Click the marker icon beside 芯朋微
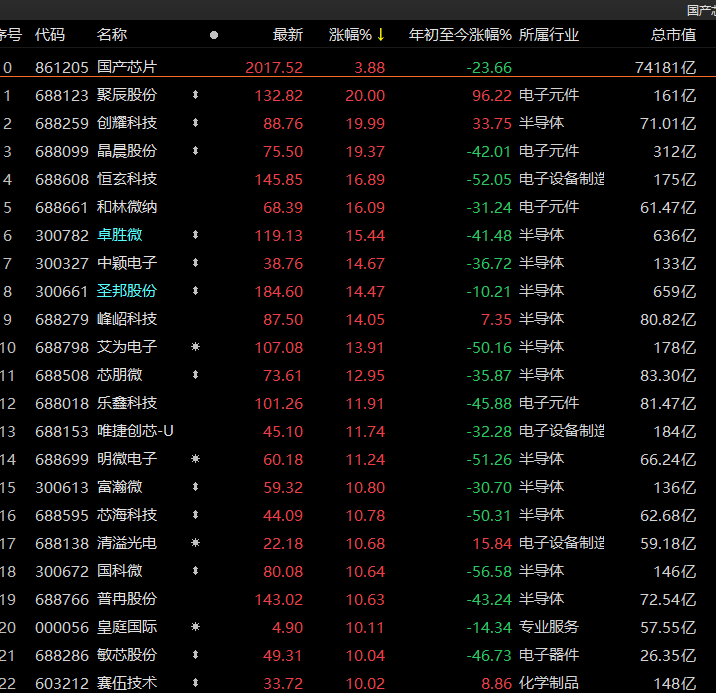 tap(195, 375)
